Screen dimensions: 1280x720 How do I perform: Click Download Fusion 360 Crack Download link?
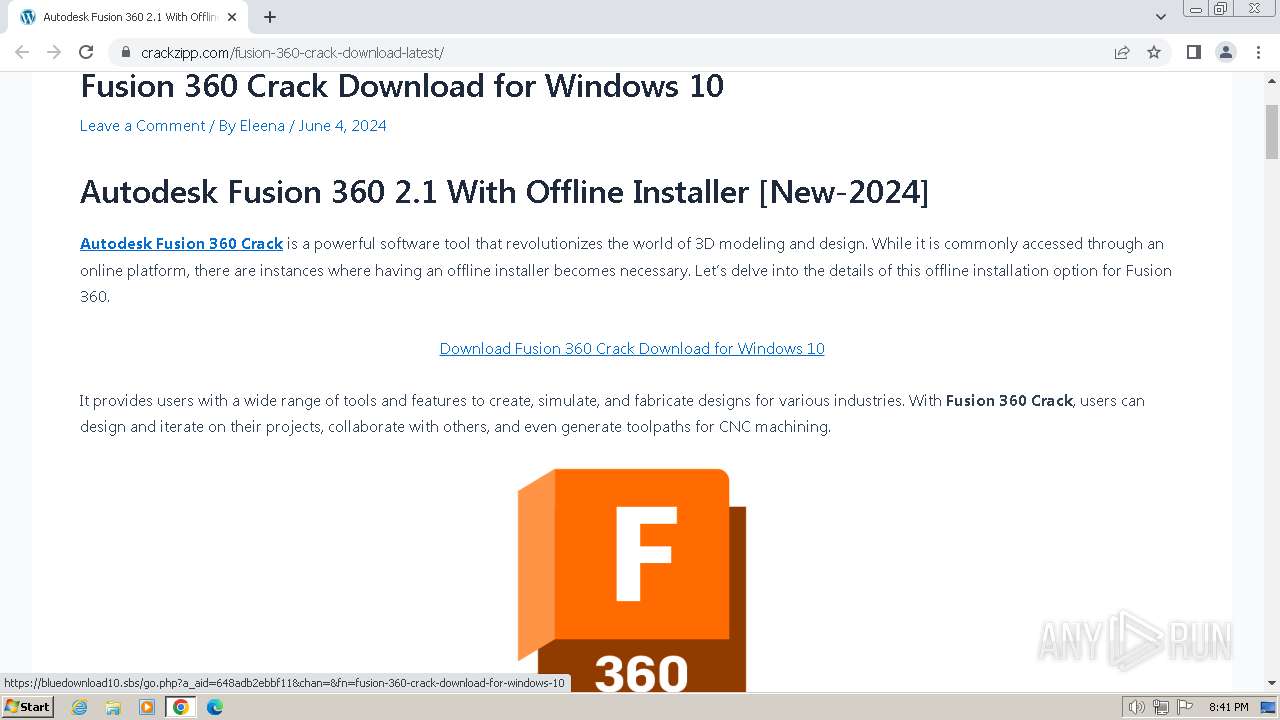point(632,348)
